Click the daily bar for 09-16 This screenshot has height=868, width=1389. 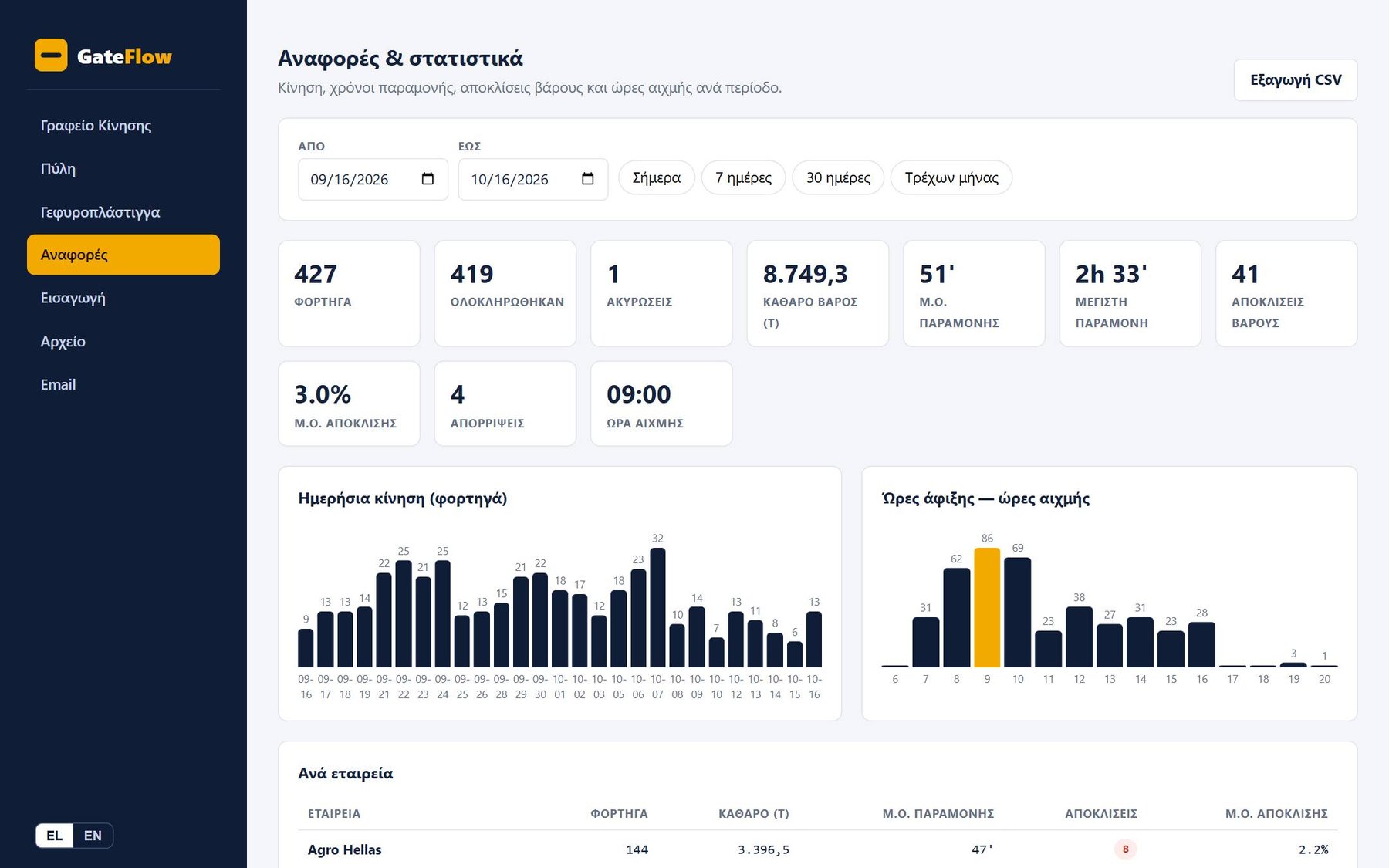click(306, 648)
